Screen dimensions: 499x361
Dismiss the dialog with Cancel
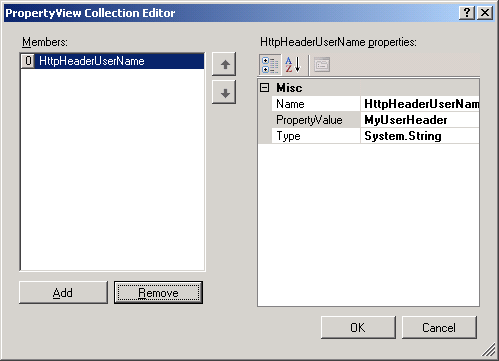(x=439, y=328)
